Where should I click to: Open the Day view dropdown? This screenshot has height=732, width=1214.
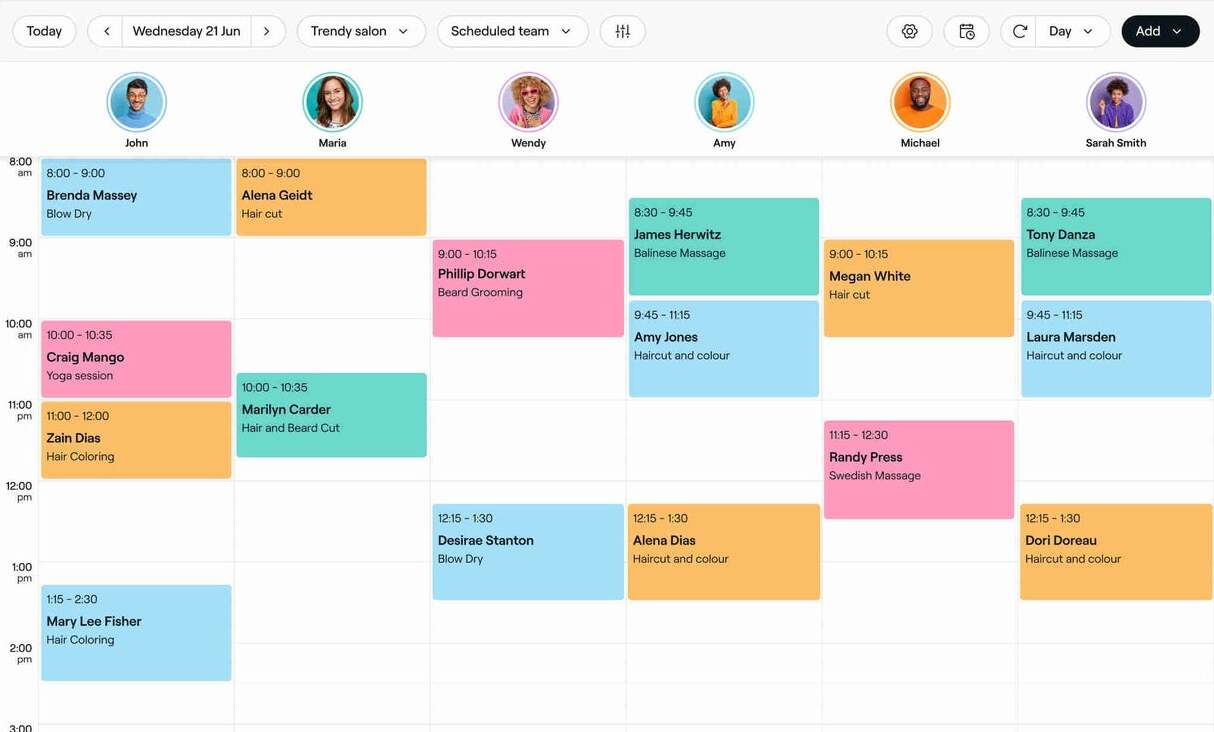click(x=1065, y=29)
